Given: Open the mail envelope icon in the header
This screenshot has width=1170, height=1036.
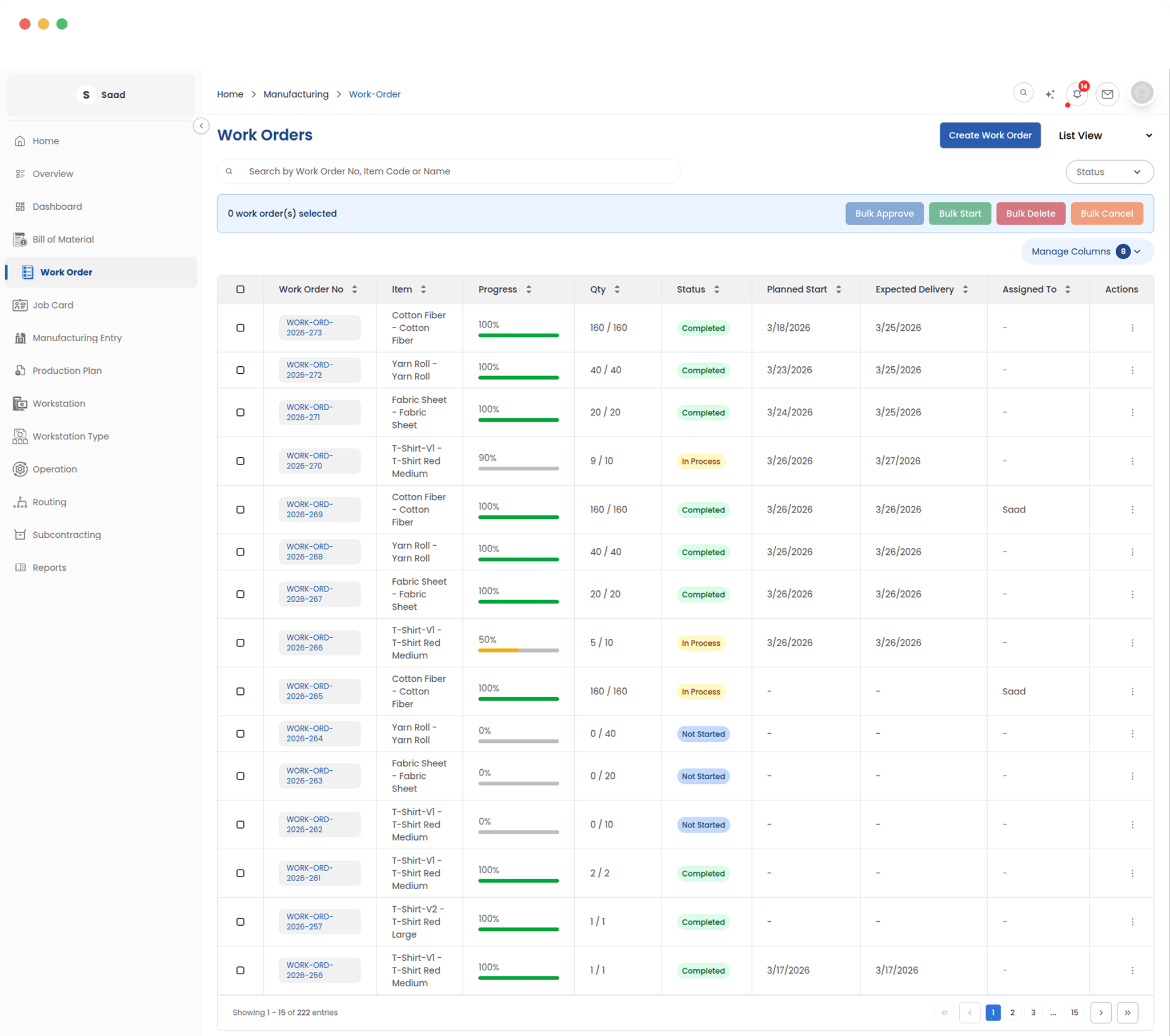Looking at the screenshot, I should click(1108, 94).
